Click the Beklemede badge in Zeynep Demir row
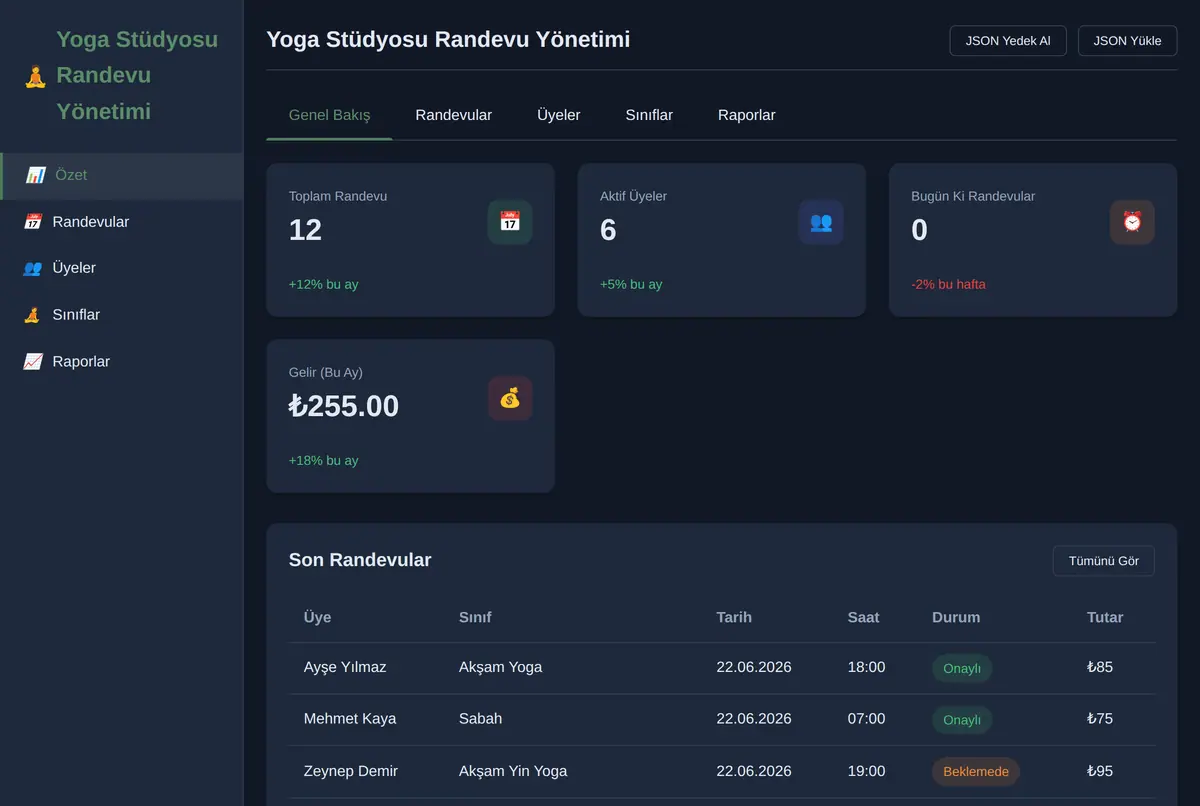Viewport: 1200px width, 806px height. (976, 772)
